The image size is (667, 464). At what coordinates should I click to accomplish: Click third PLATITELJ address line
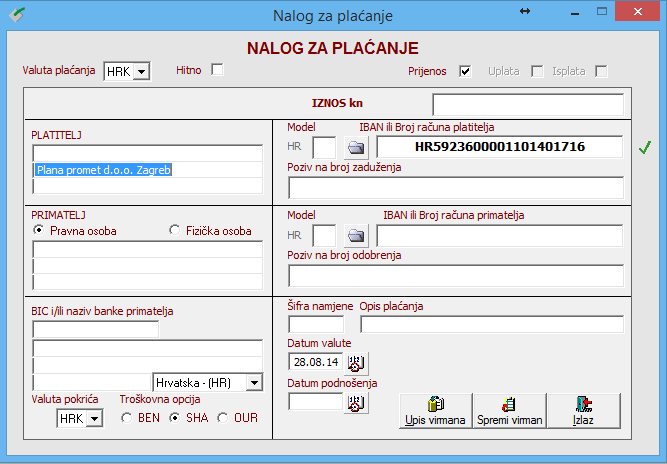[148, 186]
